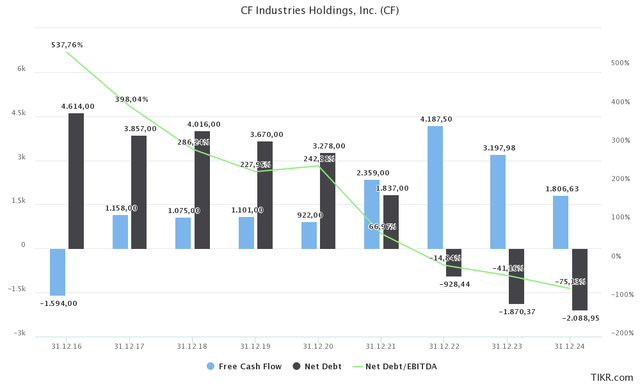The image size is (640, 384).
Task: Toggle the Net Debt legend item
Action: [x=317, y=366]
